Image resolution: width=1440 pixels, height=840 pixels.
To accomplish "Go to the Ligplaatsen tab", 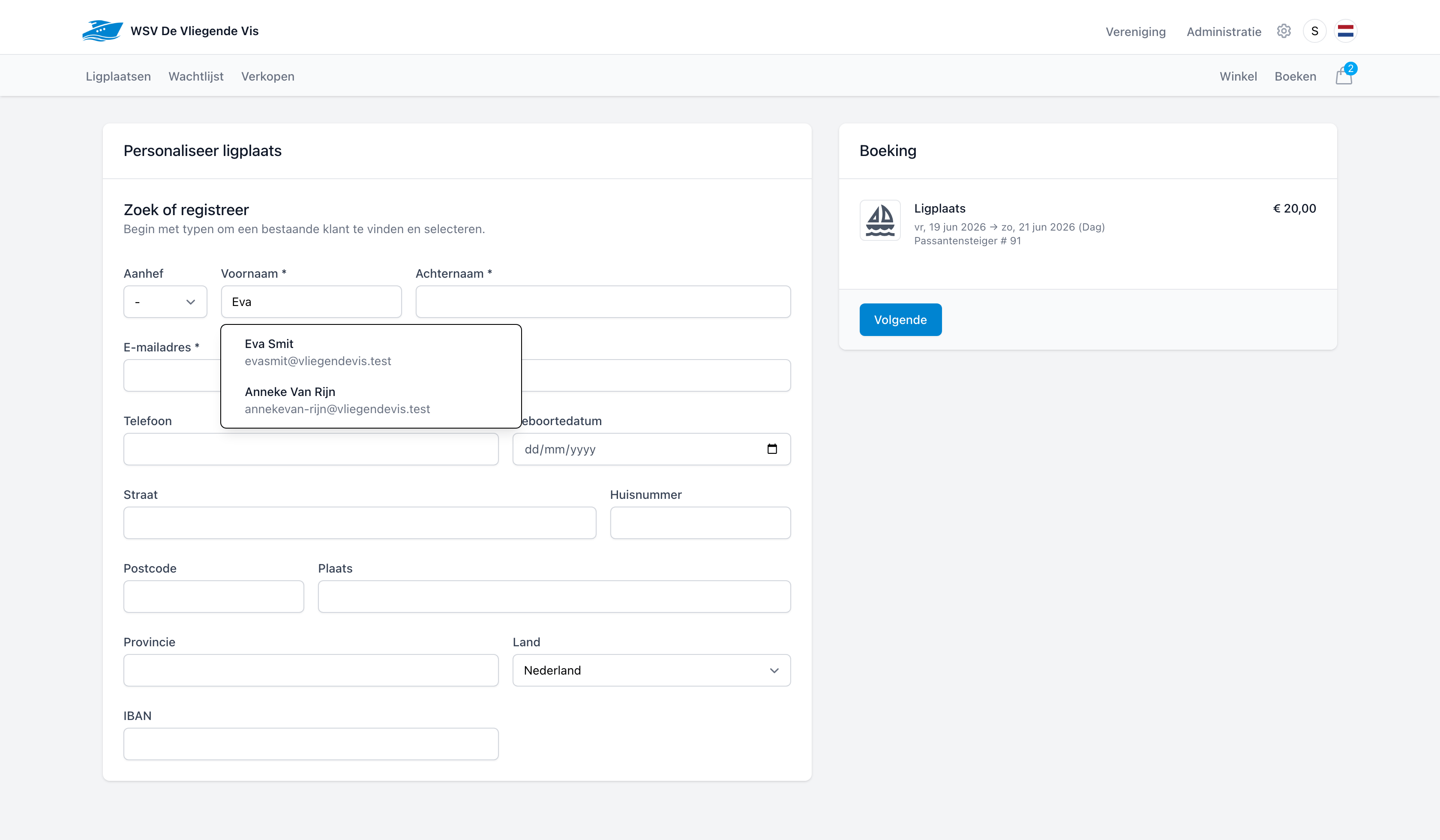I will [x=118, y=76].
